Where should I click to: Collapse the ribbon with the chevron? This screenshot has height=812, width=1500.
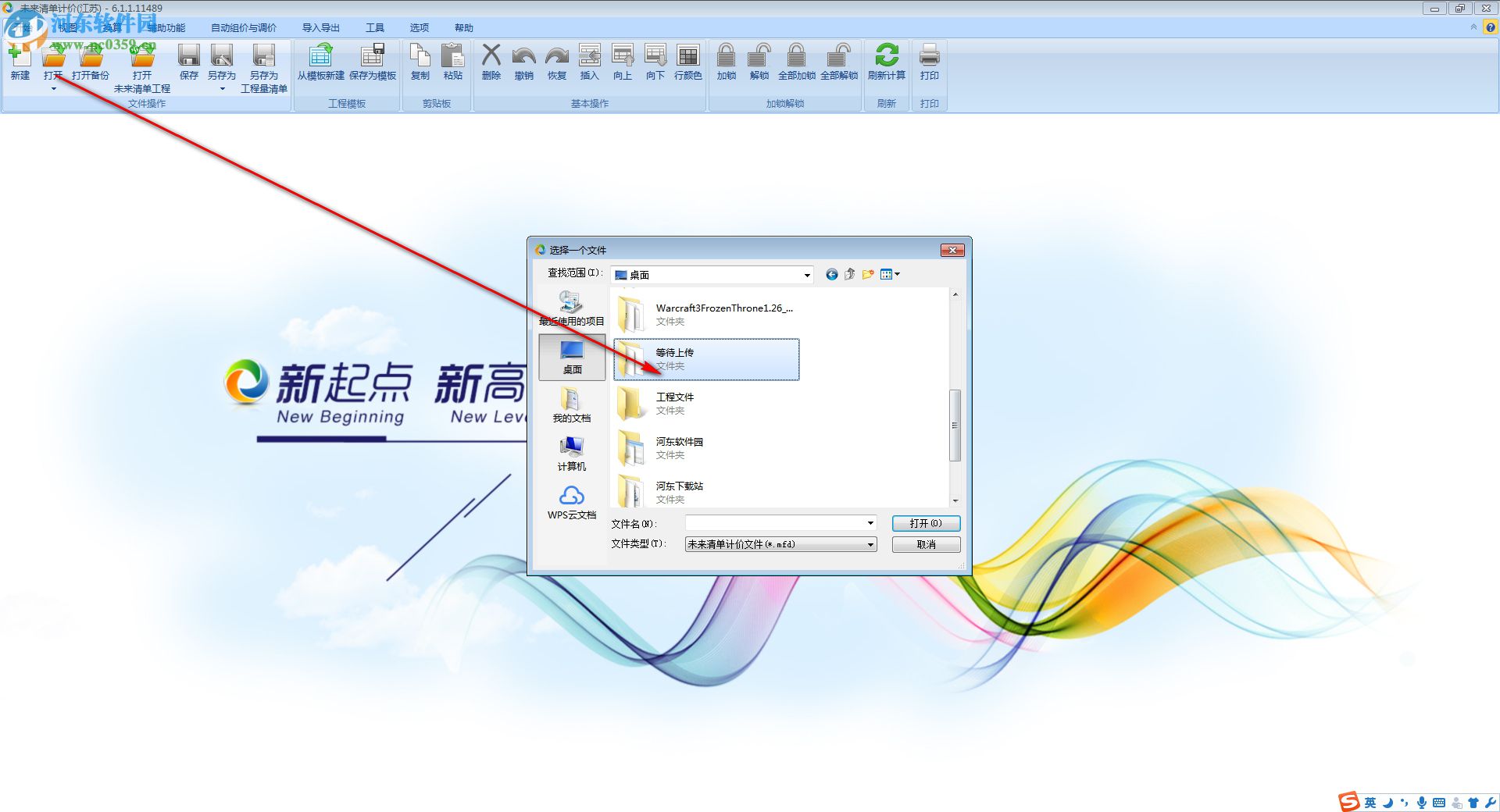tap(1474, 27)
